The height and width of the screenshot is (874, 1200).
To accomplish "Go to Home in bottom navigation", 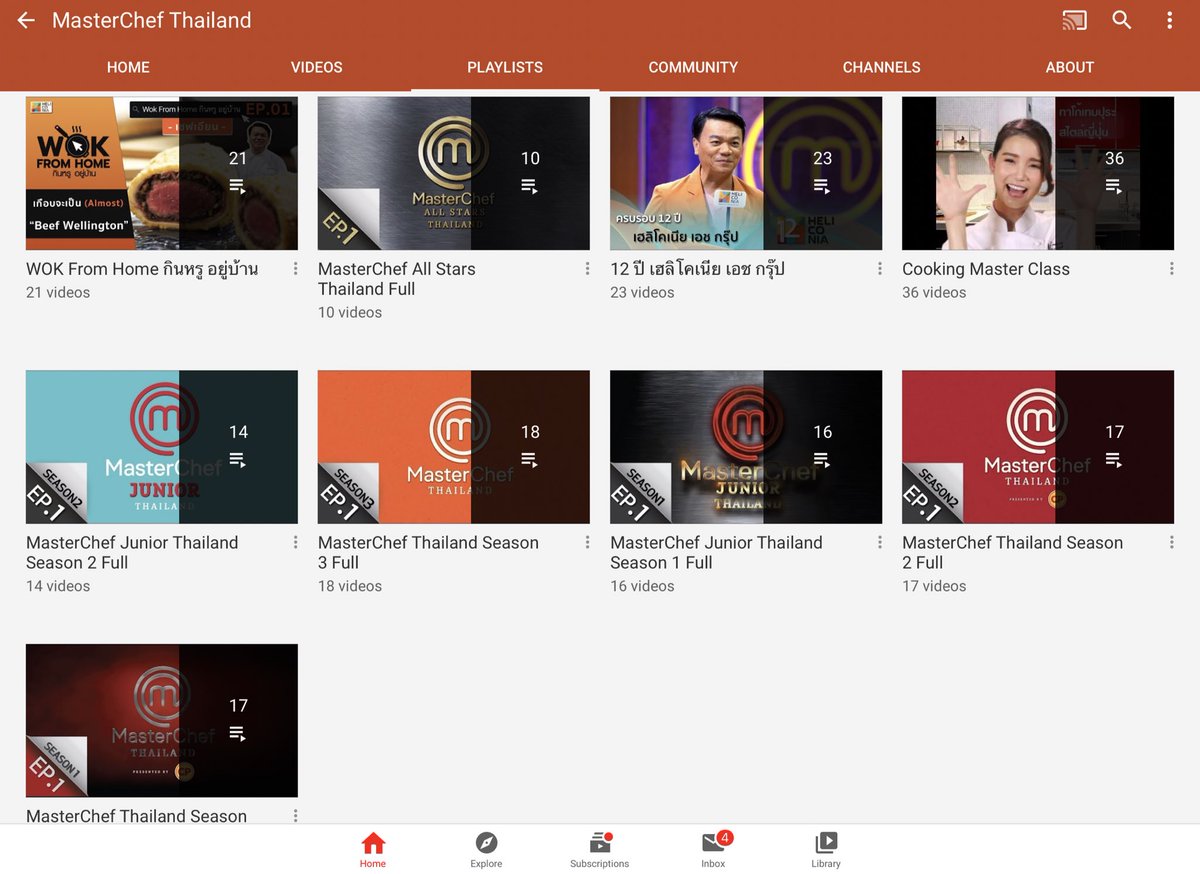I will (x=373, y=850).
